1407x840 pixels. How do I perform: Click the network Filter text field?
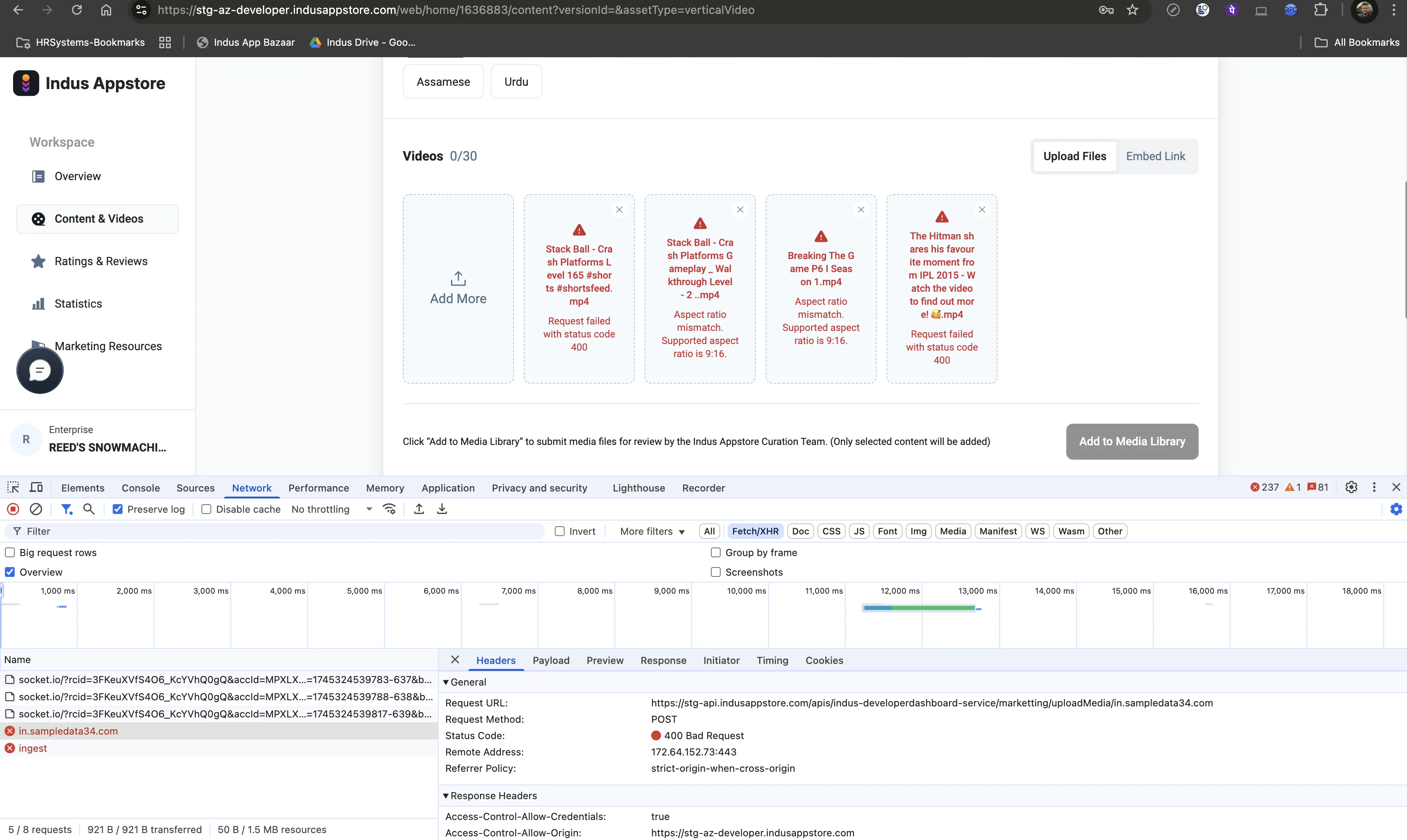tap(275, 531)
